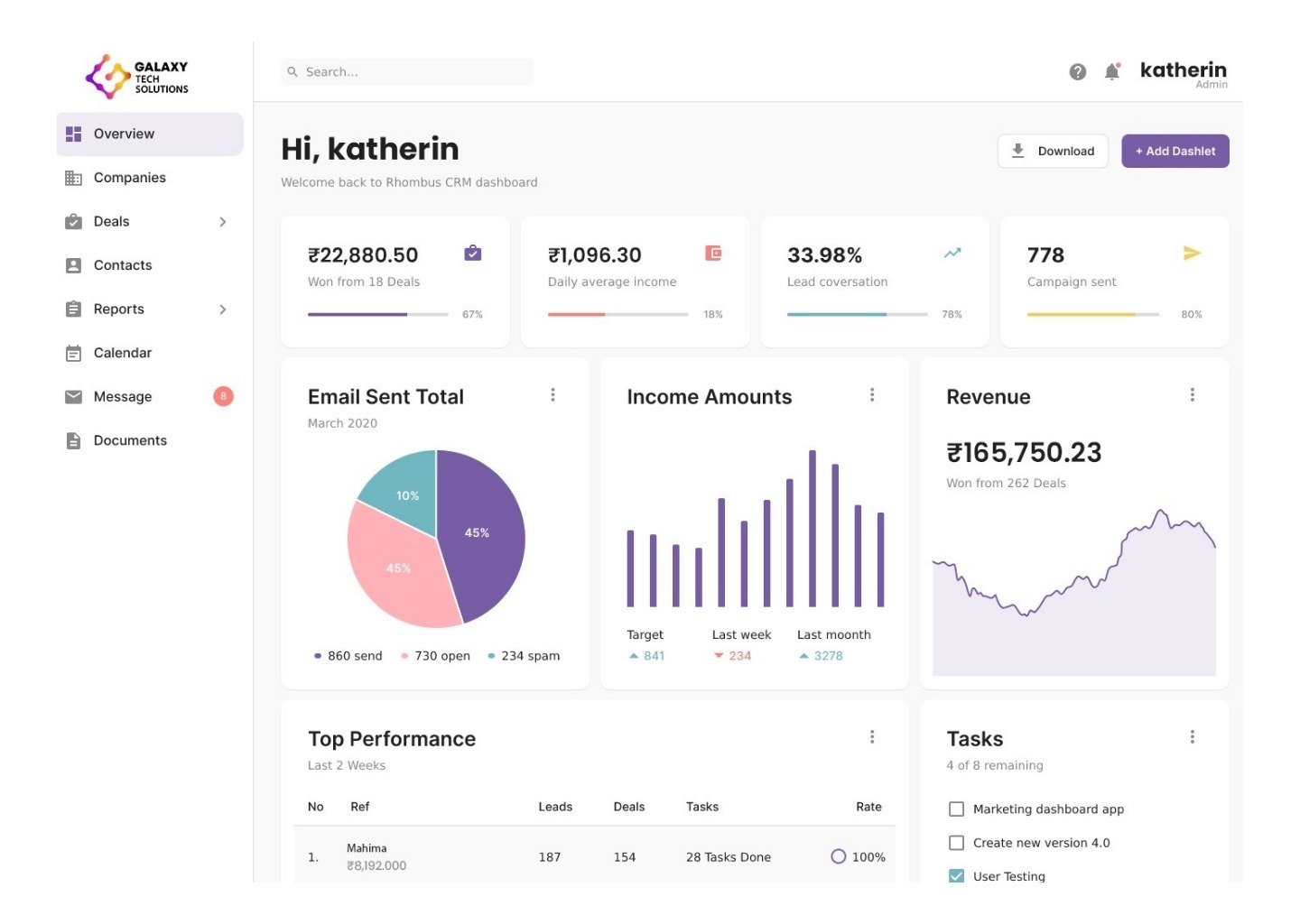Click the Download button
1300x924 pixels.
click(x=1053, y=152)
